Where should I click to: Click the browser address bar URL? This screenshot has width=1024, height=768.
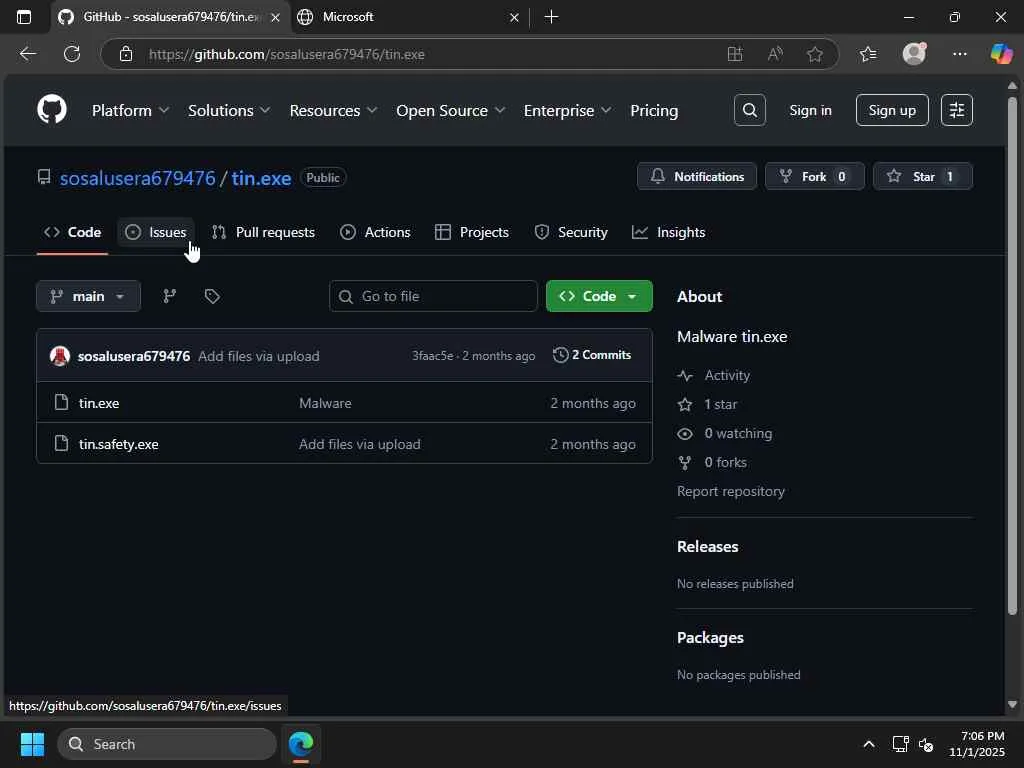tap(287, 54)
